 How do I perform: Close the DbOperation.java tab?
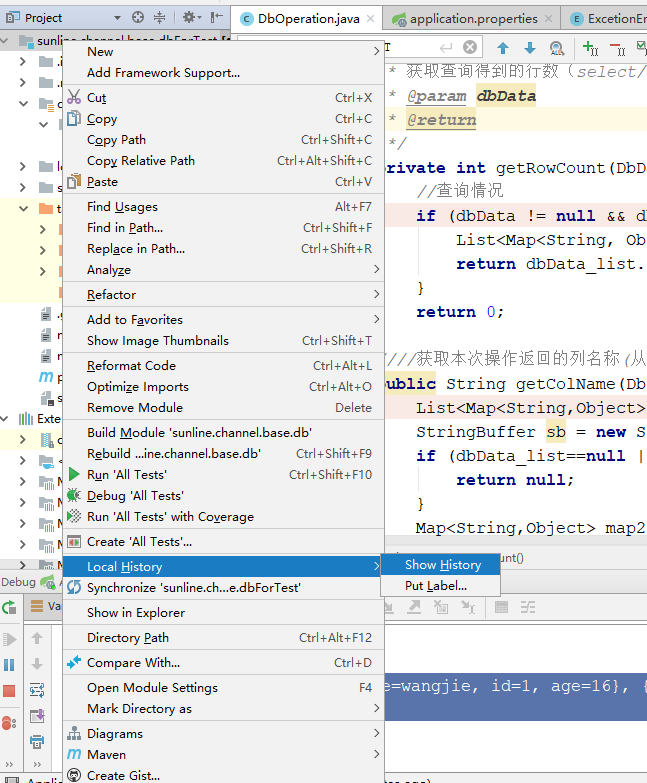370,18
